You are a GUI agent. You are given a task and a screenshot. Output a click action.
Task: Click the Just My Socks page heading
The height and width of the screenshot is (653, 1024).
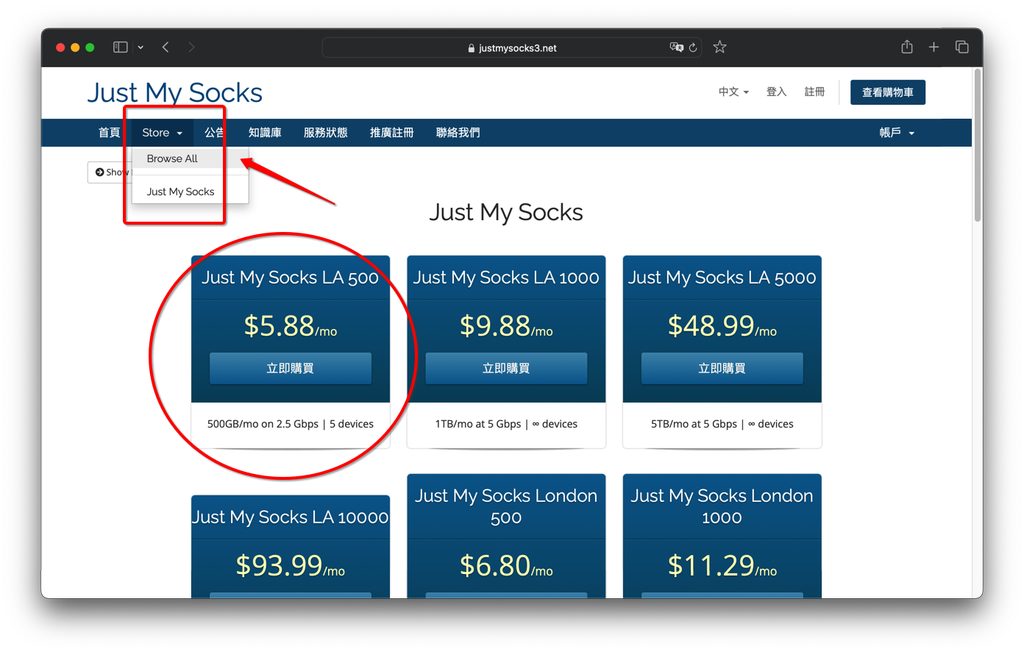(x=506, y=212)
